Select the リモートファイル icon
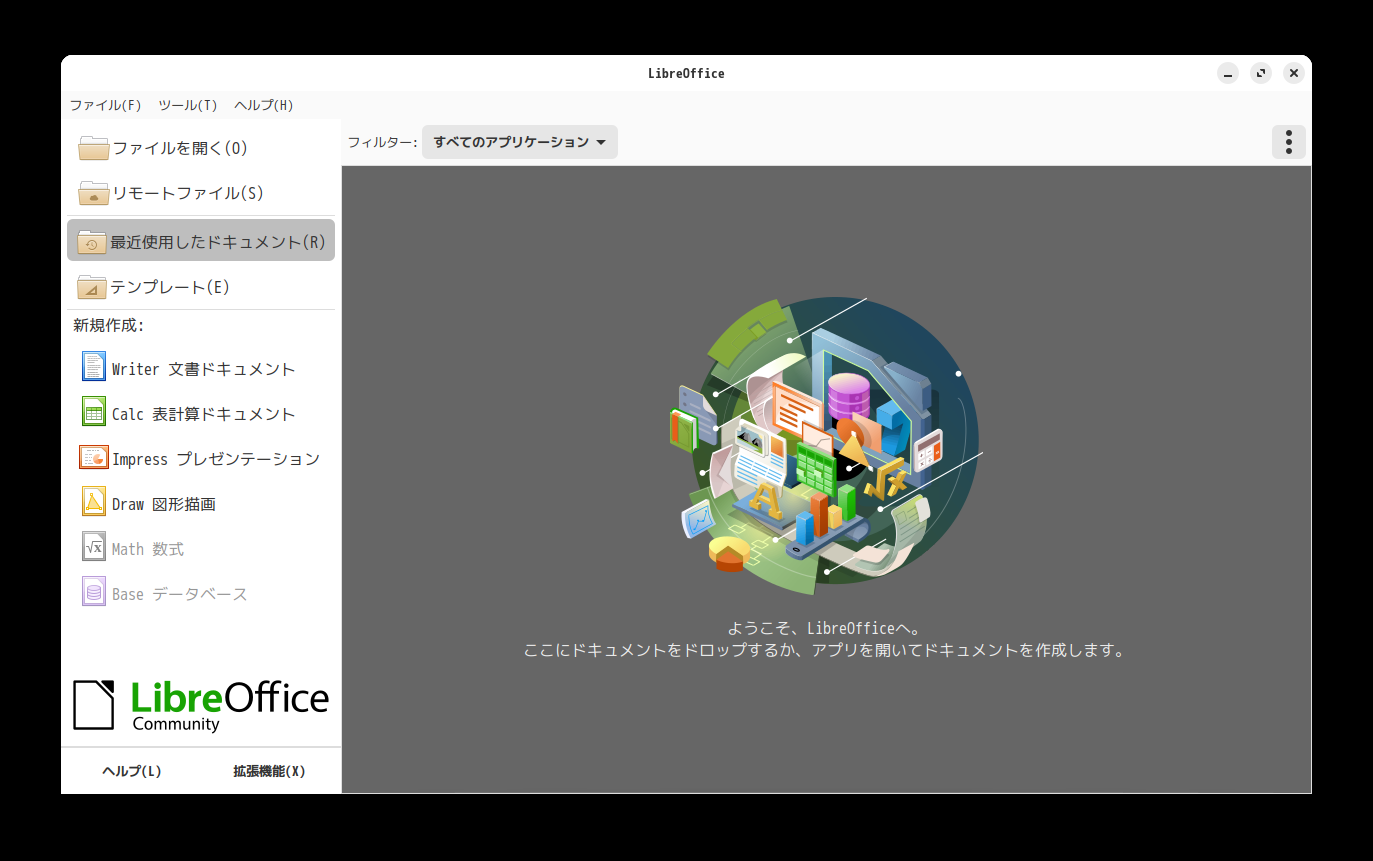Viewport: 1373px width, 861px height. click(91, 192)
